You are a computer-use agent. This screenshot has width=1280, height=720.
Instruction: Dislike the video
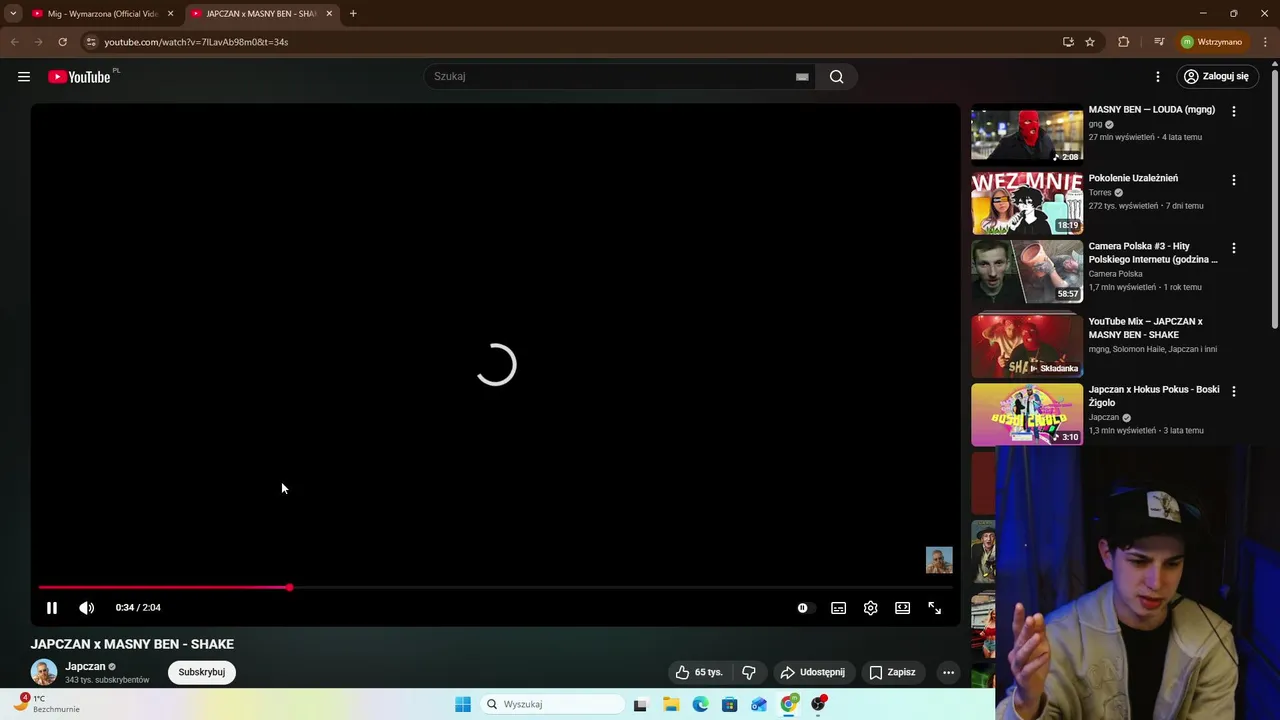click(749, 673)
